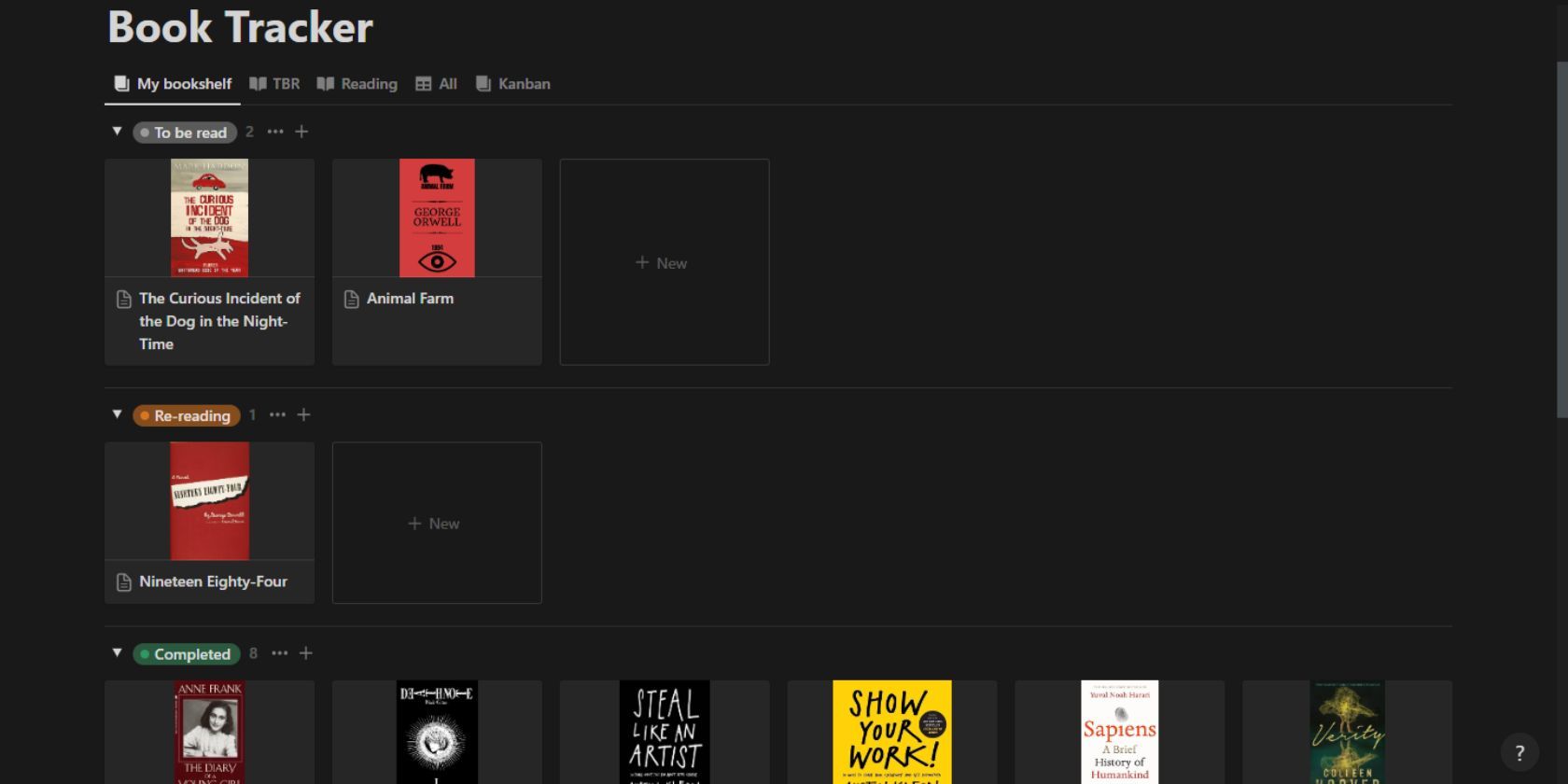Viewport: 1568px width, 784px height.
Task: Add a book via Re-reading header plus
Action: click(304, 414)
